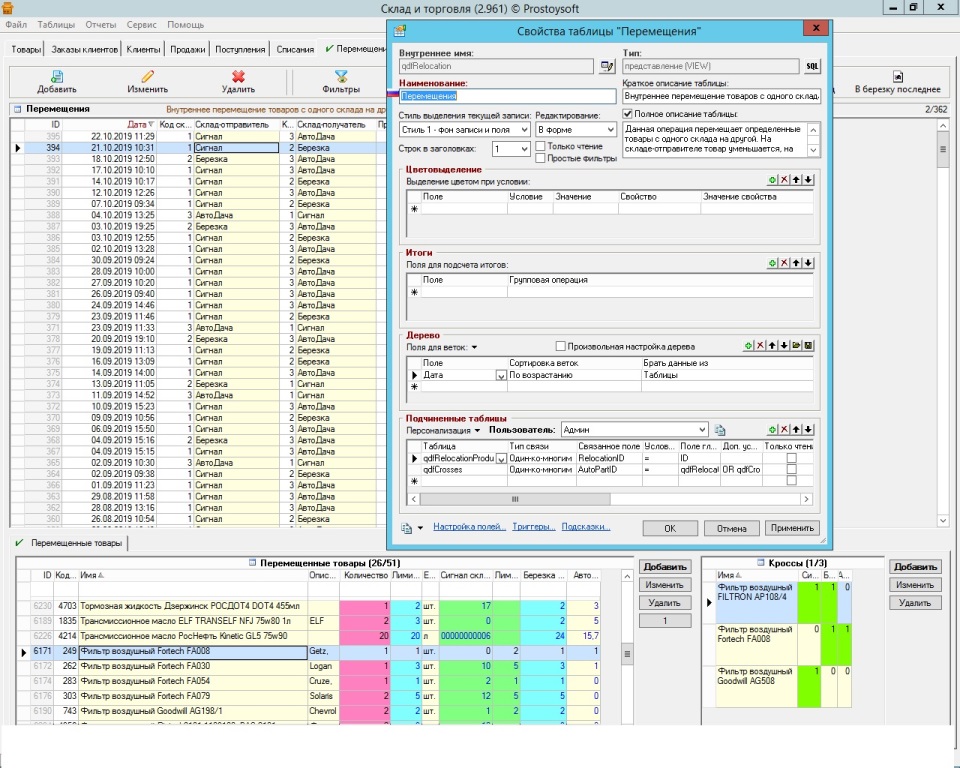Click the copy icon next to Пользователь dropdown
The height and width of the screenshot is (768, 960).
pyautogui.click(x=719, y=429)
